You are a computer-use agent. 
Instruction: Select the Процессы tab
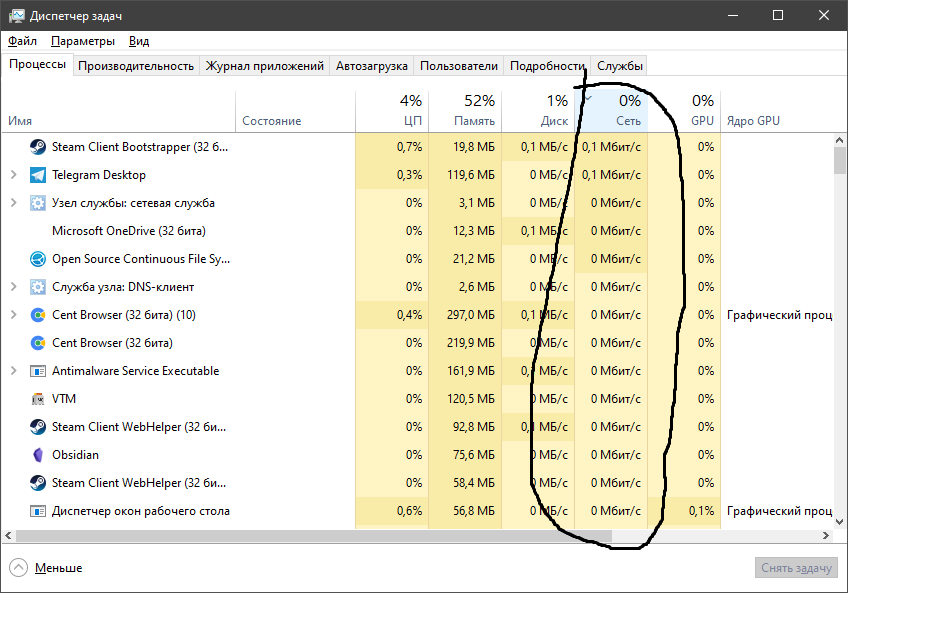click(37, 64)
